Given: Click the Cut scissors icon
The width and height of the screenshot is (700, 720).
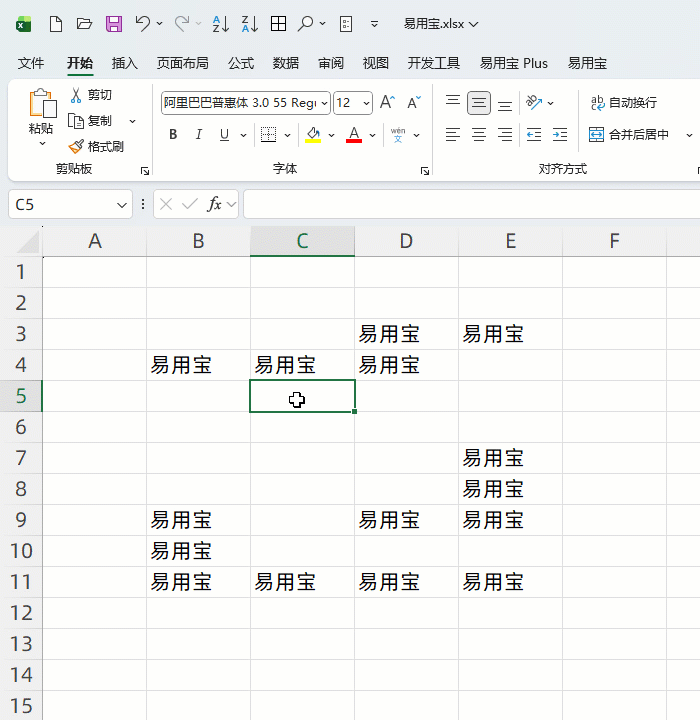Looking at the screenshot, I should [x=76, y=95].
